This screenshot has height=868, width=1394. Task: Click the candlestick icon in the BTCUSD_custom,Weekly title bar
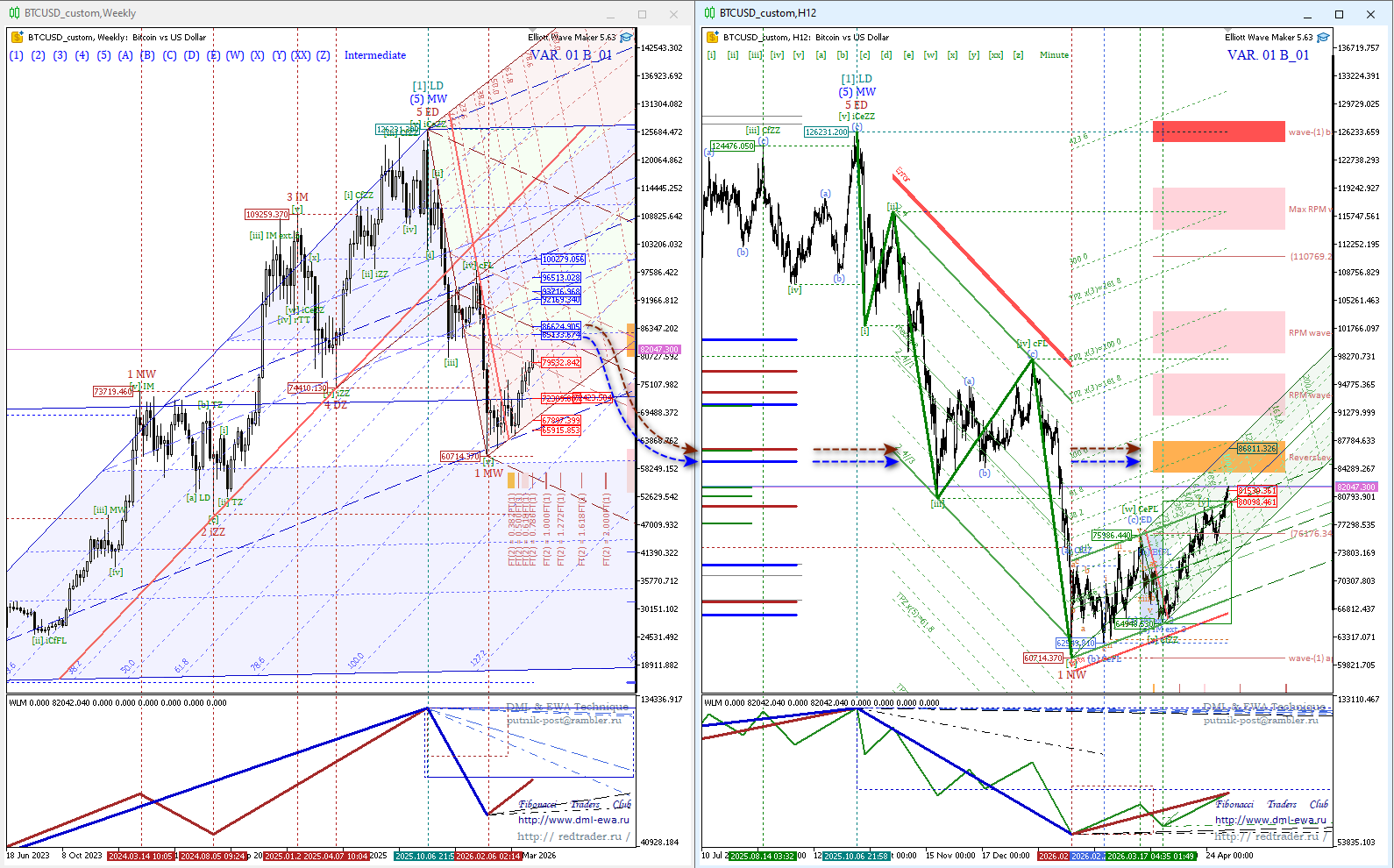pos(14,13)
